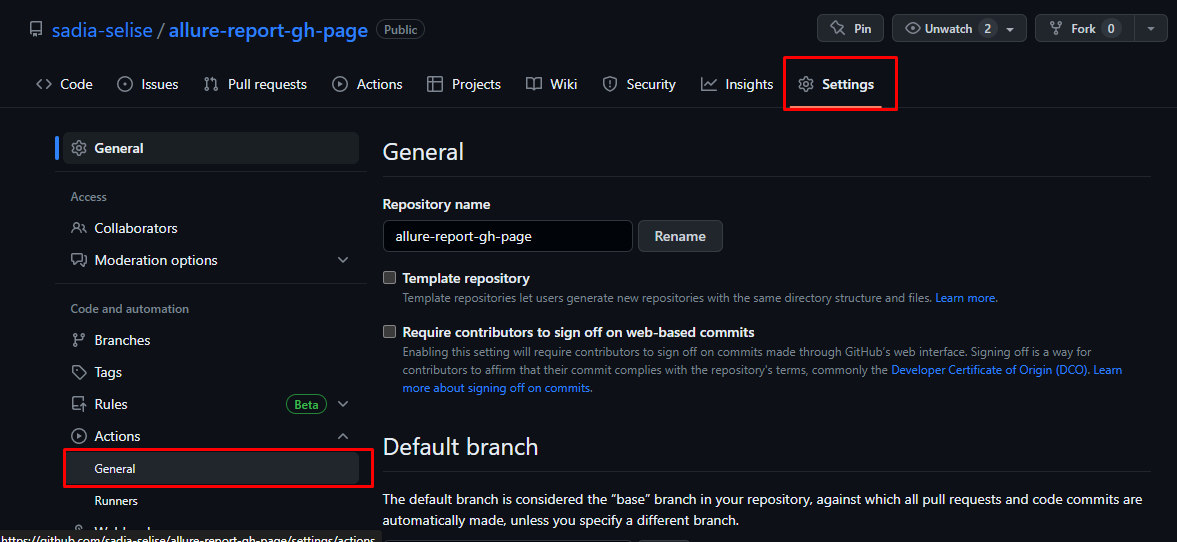Click the fork icon on the Fork button
Image resolution: width=1177 pixels, height=542 pixels.
tap(1055, 29)
